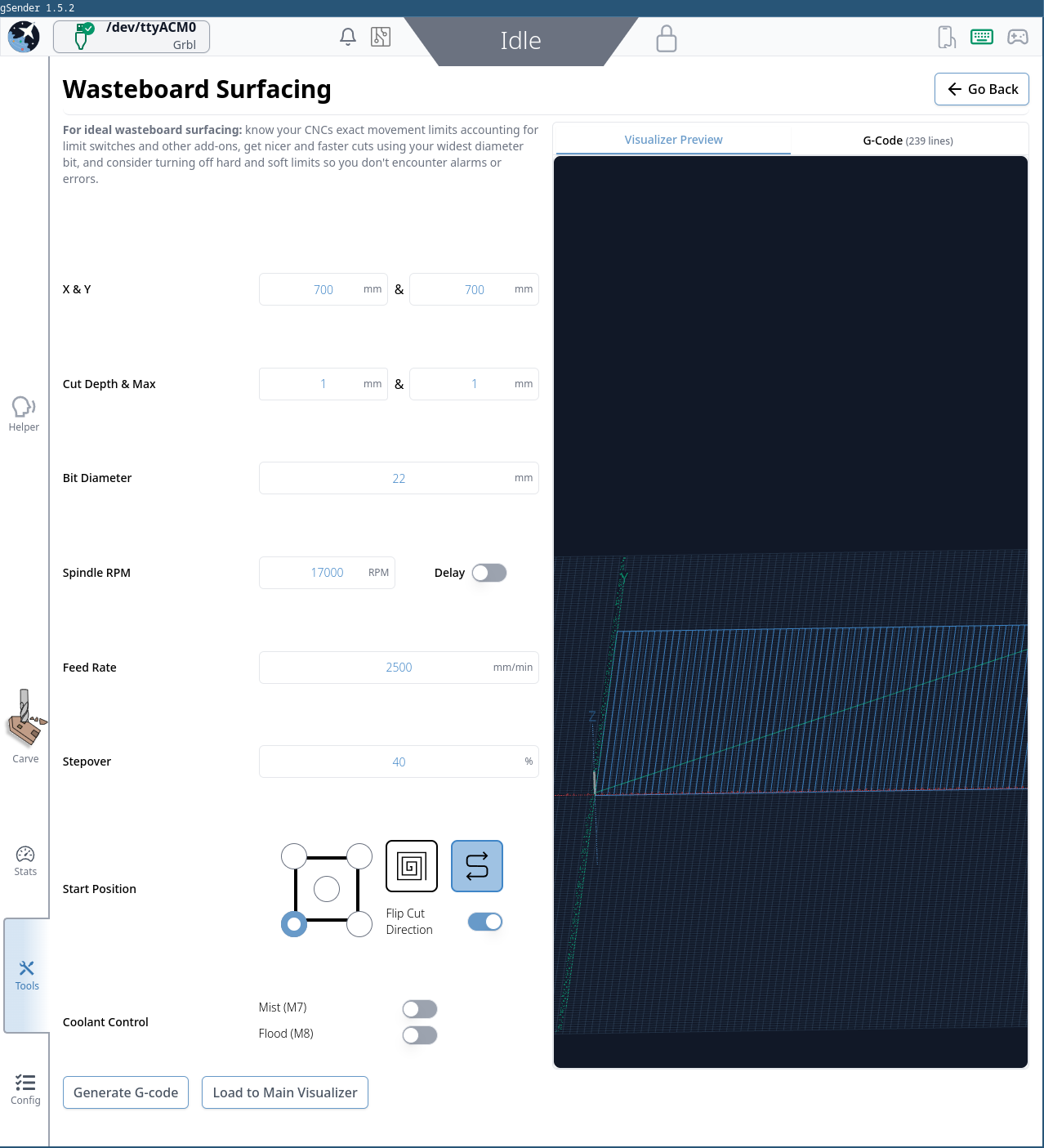Turn off Flip Cut Direction toggle
Image resolution: width=1044 pixels, height=1148 pixels.
(x=485, y=922)
